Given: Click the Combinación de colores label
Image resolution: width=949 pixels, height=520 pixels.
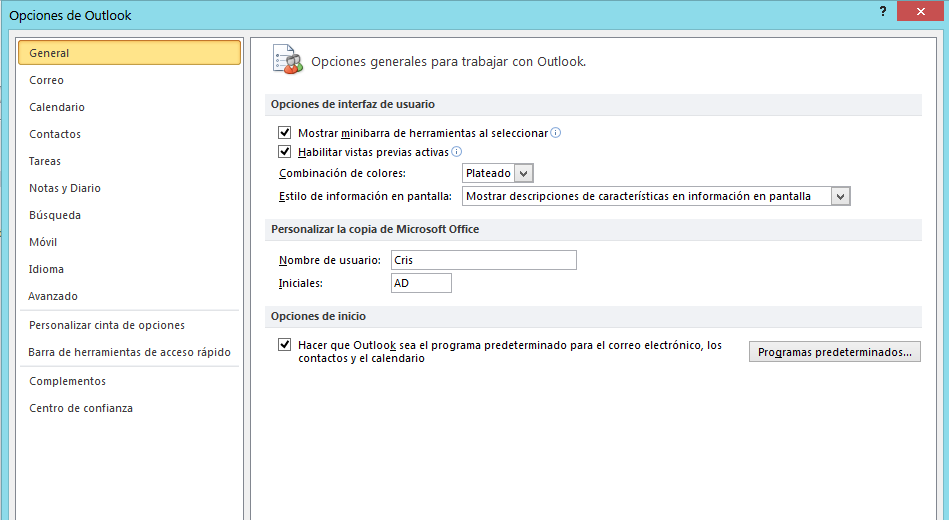Looking at the screenshot, I should [343, 173].
